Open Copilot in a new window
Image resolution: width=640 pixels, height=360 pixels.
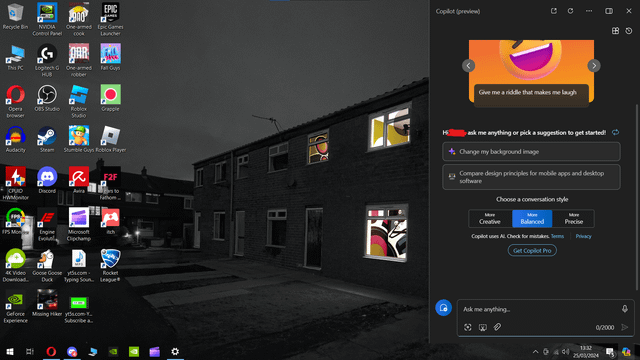coord(553,11)
